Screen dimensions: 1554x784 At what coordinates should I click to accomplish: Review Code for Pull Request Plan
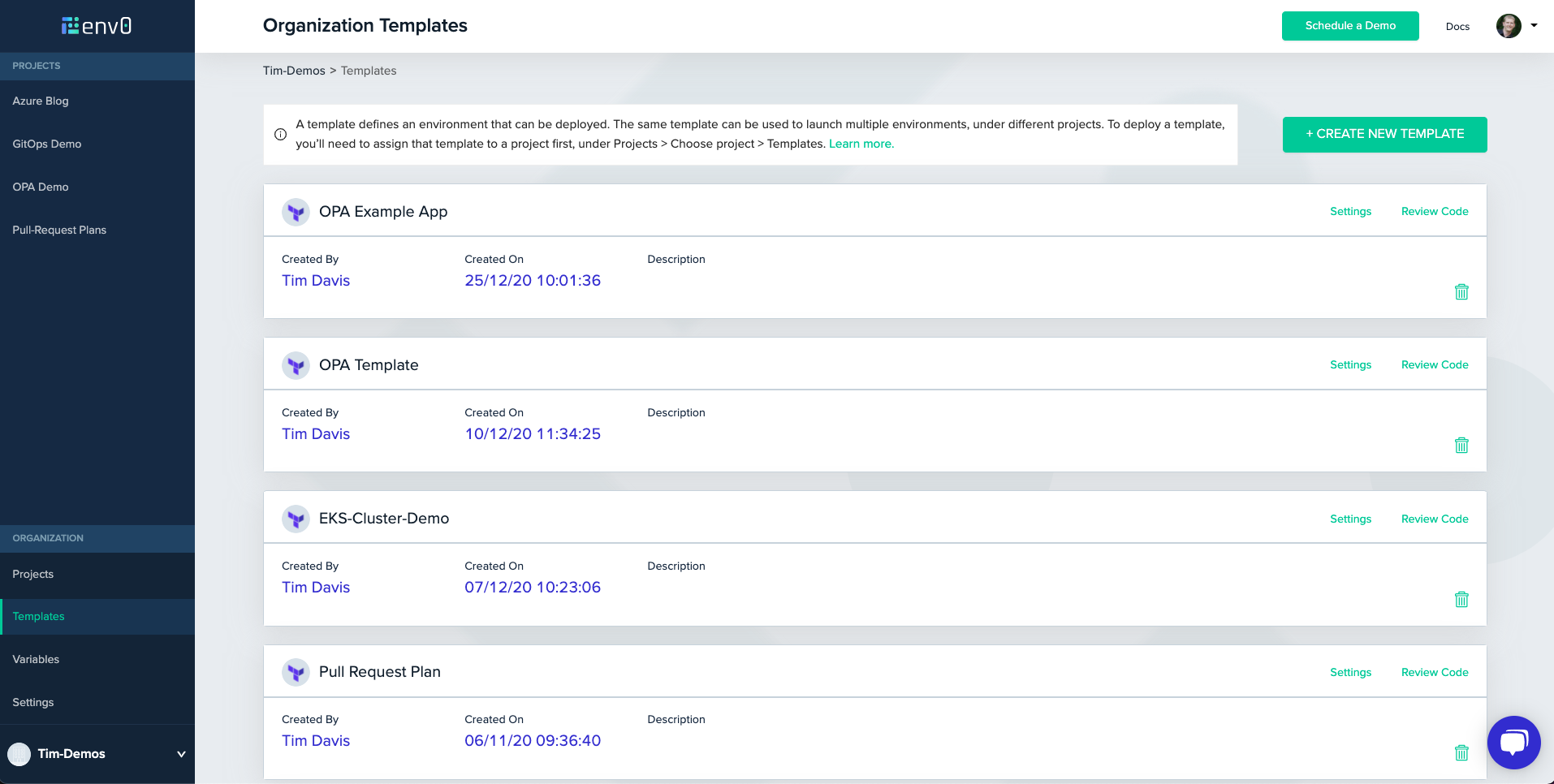[x=1435, y=673]
